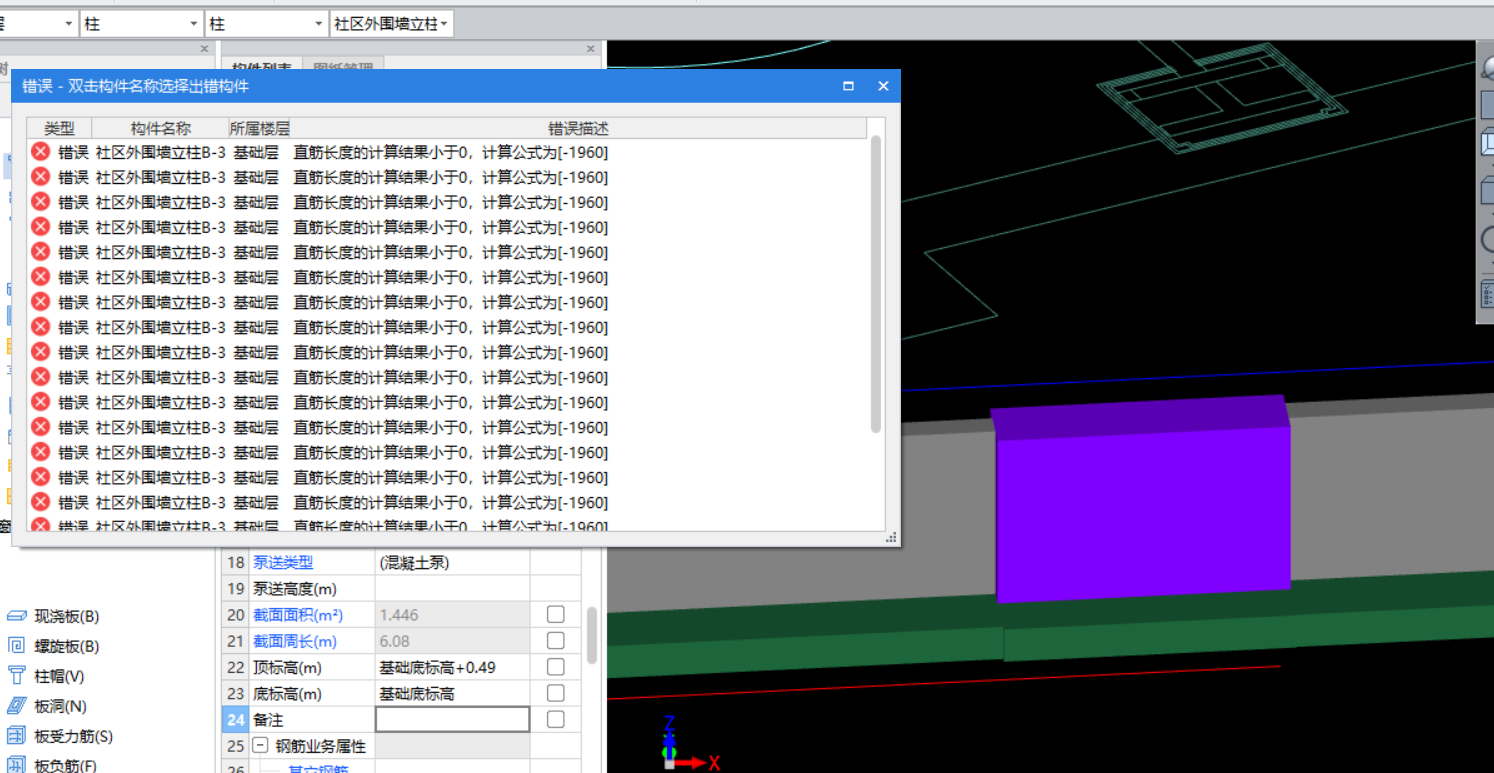Viewport: 1494px width, 773px height.
Task: Click the resize grip of the 错误 dialog
Action: [891, 538]
